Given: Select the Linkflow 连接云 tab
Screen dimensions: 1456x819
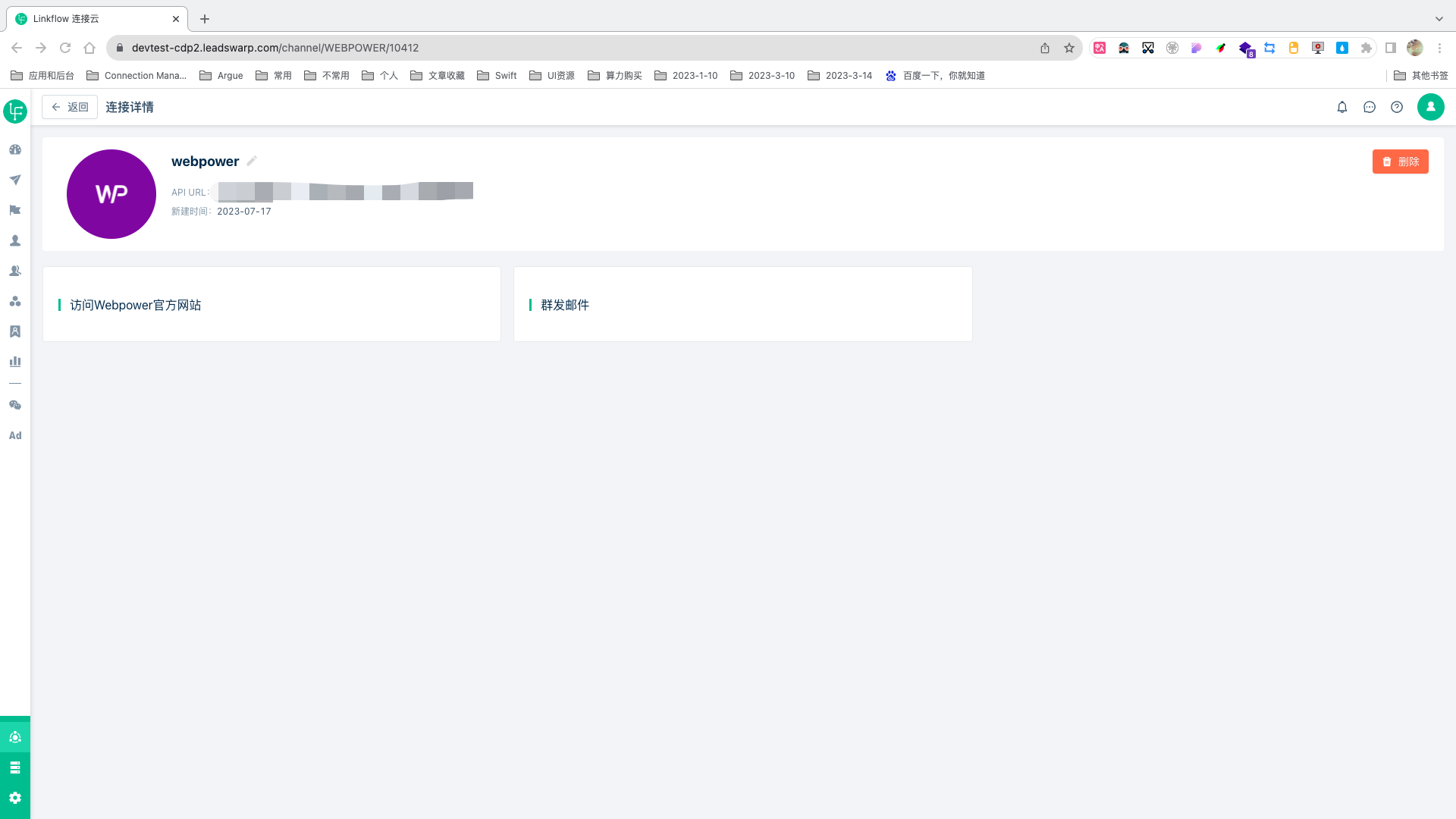Looking at the screenshot, I should (x=99, y=19).
